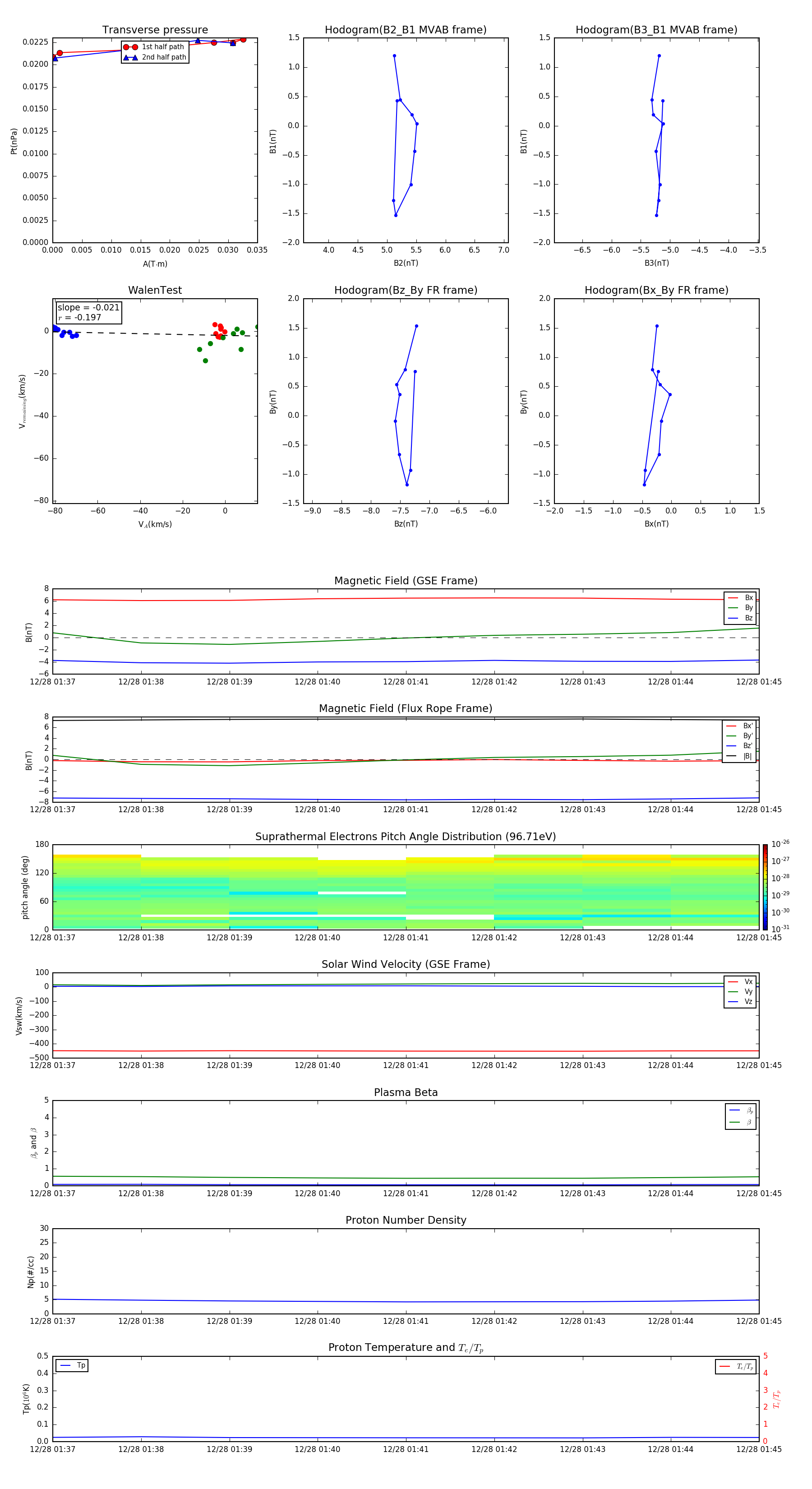Image resolution: width=812 pixels, height=1489 pixels.
Task: Click the red 'Te/Tp' right axis label
Action: point(776,1399)
